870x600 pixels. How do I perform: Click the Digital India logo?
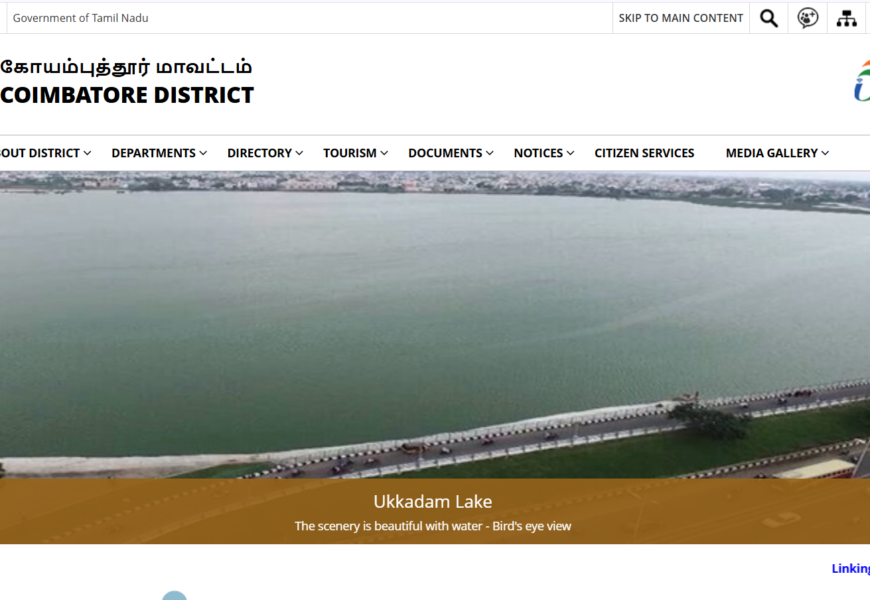click(x=862, y=80)
